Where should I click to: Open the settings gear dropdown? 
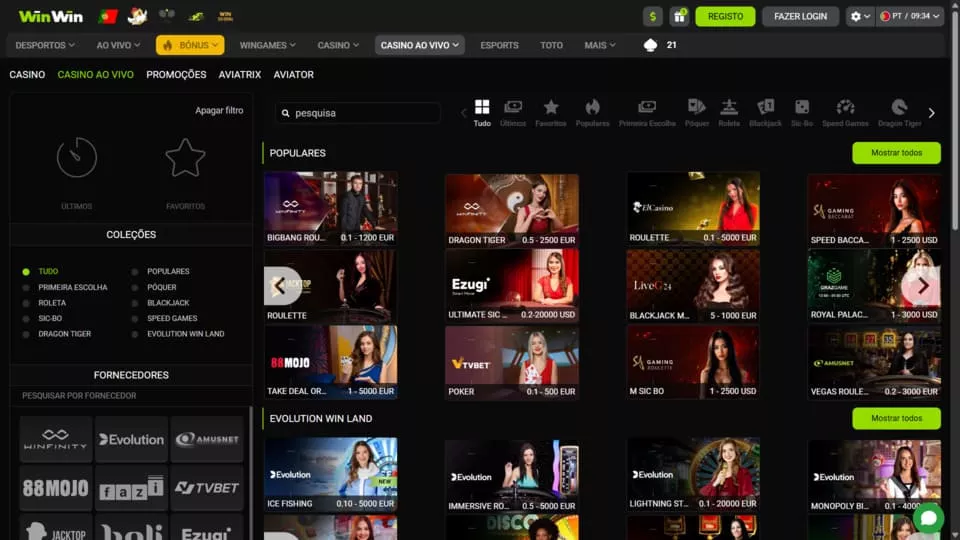click(x=859, y=16)
